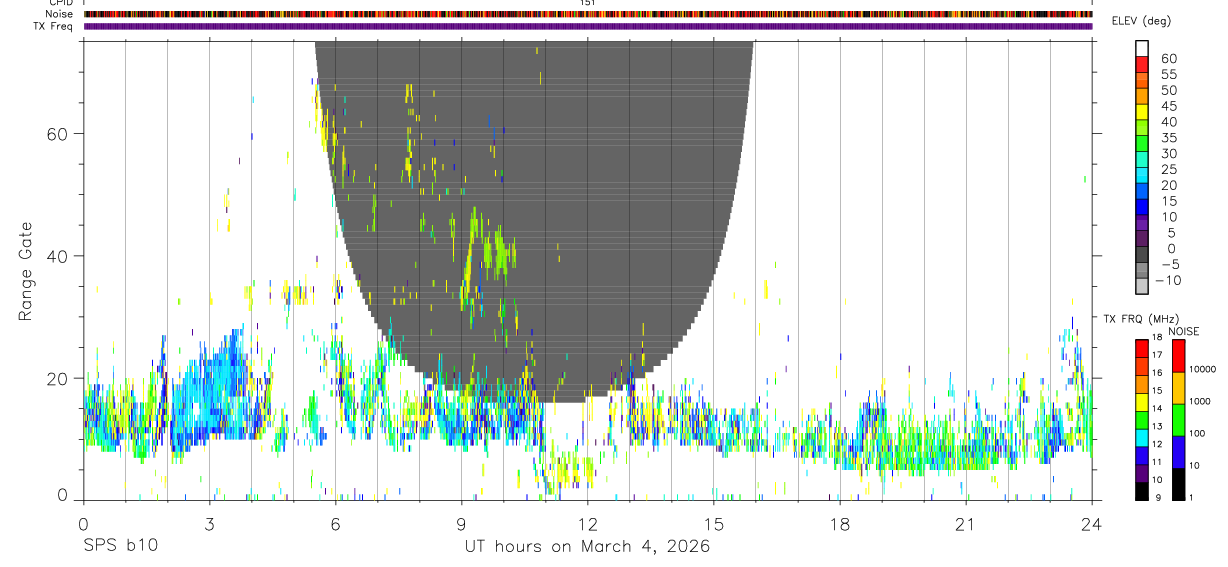
Task: Click x-axis tick label '6'
Action: (x=336, y=524)
